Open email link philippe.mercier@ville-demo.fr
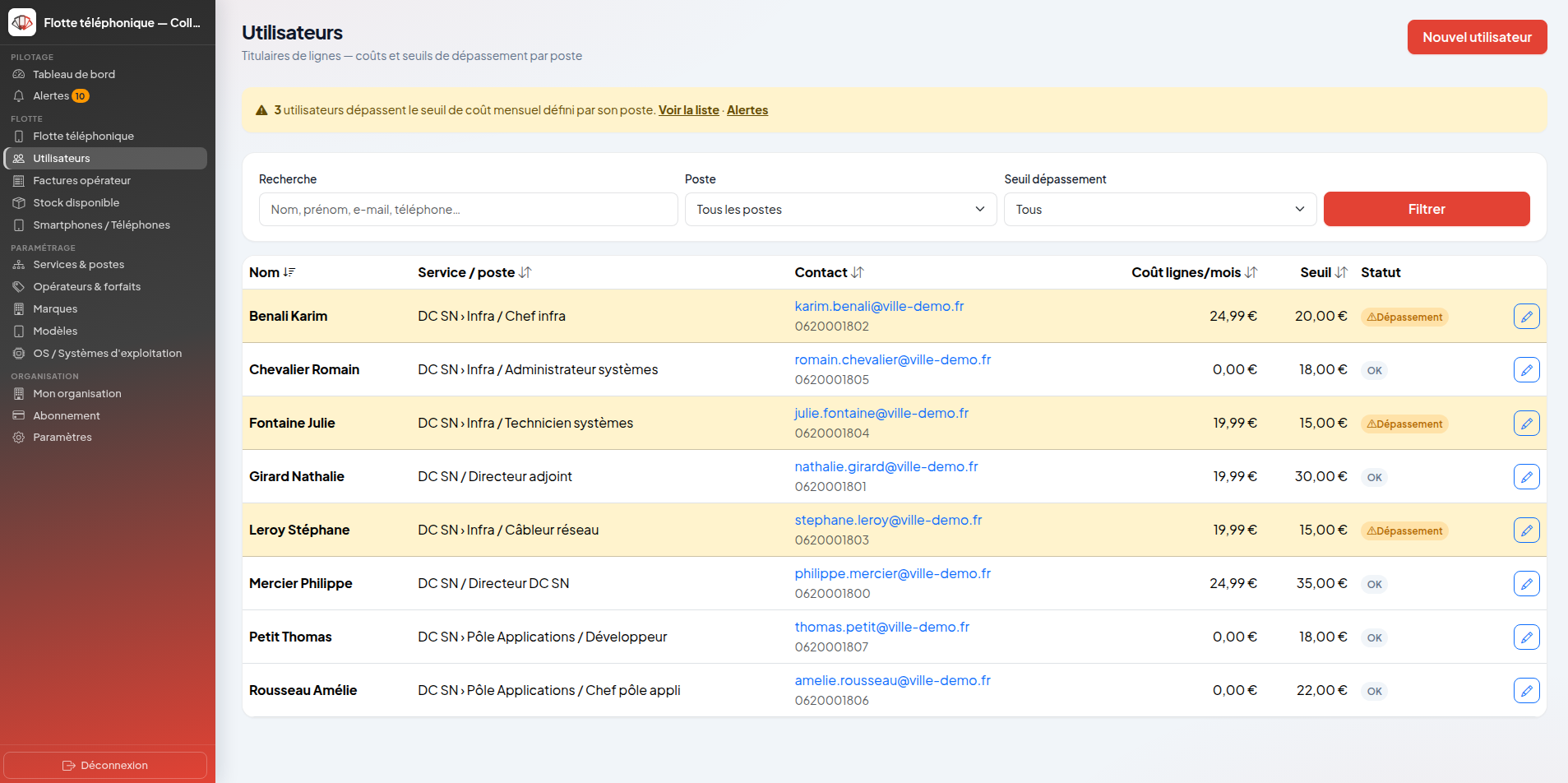Screen dimensions: 1568x783 coord(892,573)
